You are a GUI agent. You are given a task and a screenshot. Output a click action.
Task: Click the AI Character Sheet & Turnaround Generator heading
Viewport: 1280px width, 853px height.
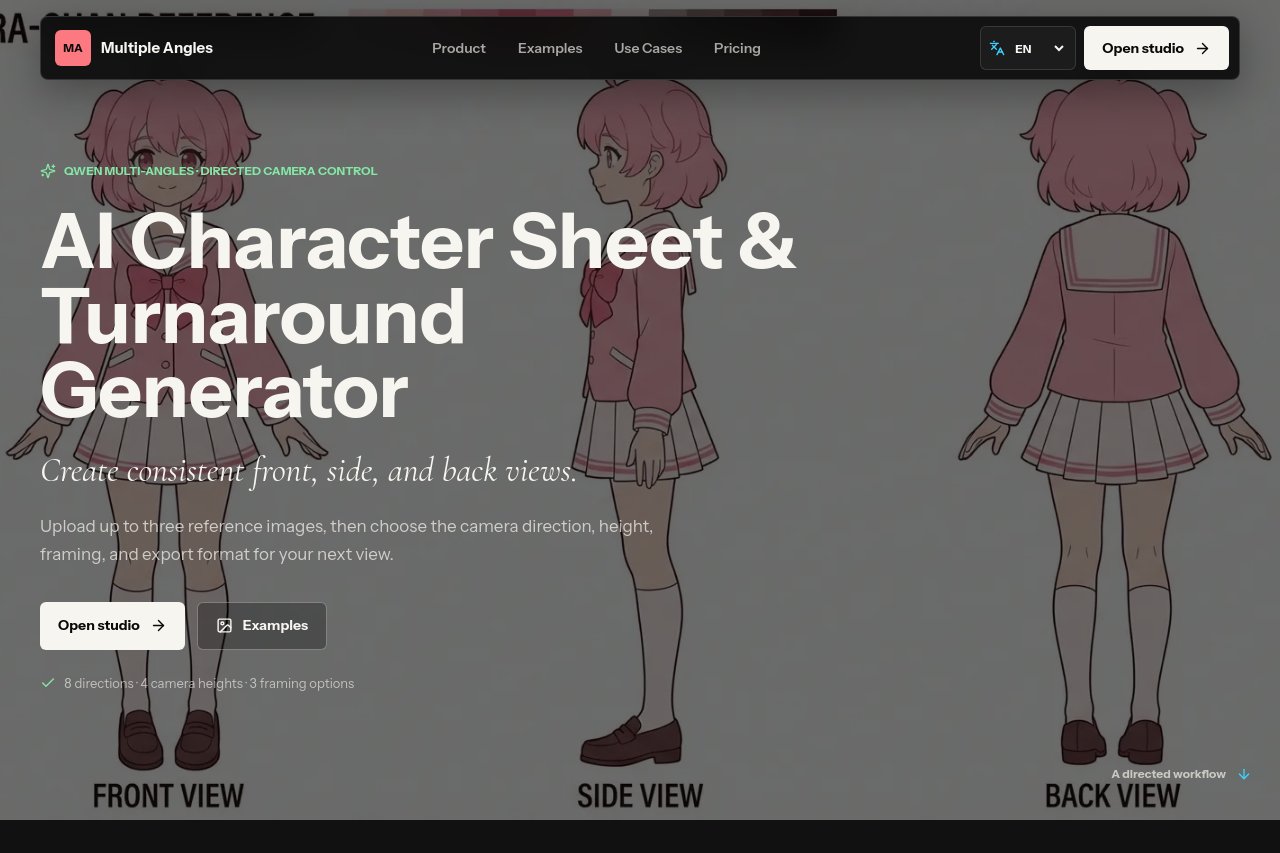(x=418, y=314)
